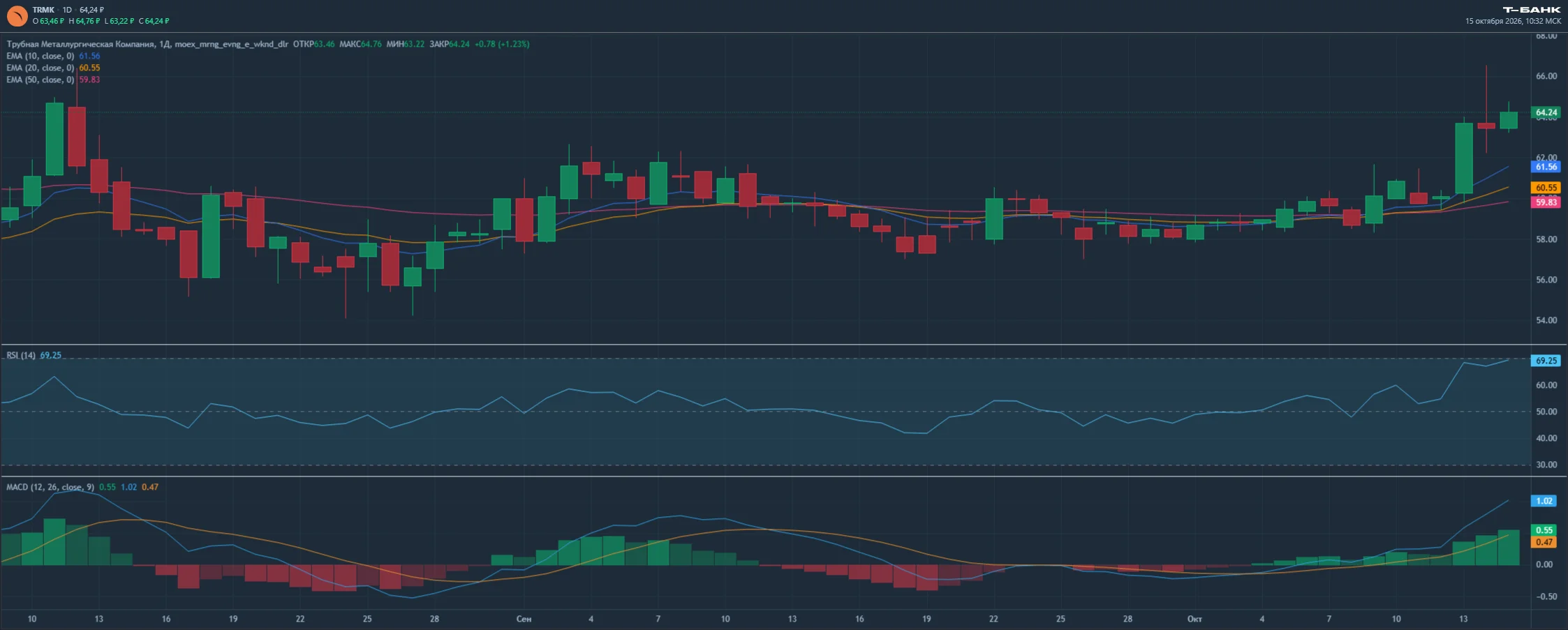Click the timestamp 15 октября 2026, 10:32 МСК
1568x630 pixels.
coord(1513,21)
